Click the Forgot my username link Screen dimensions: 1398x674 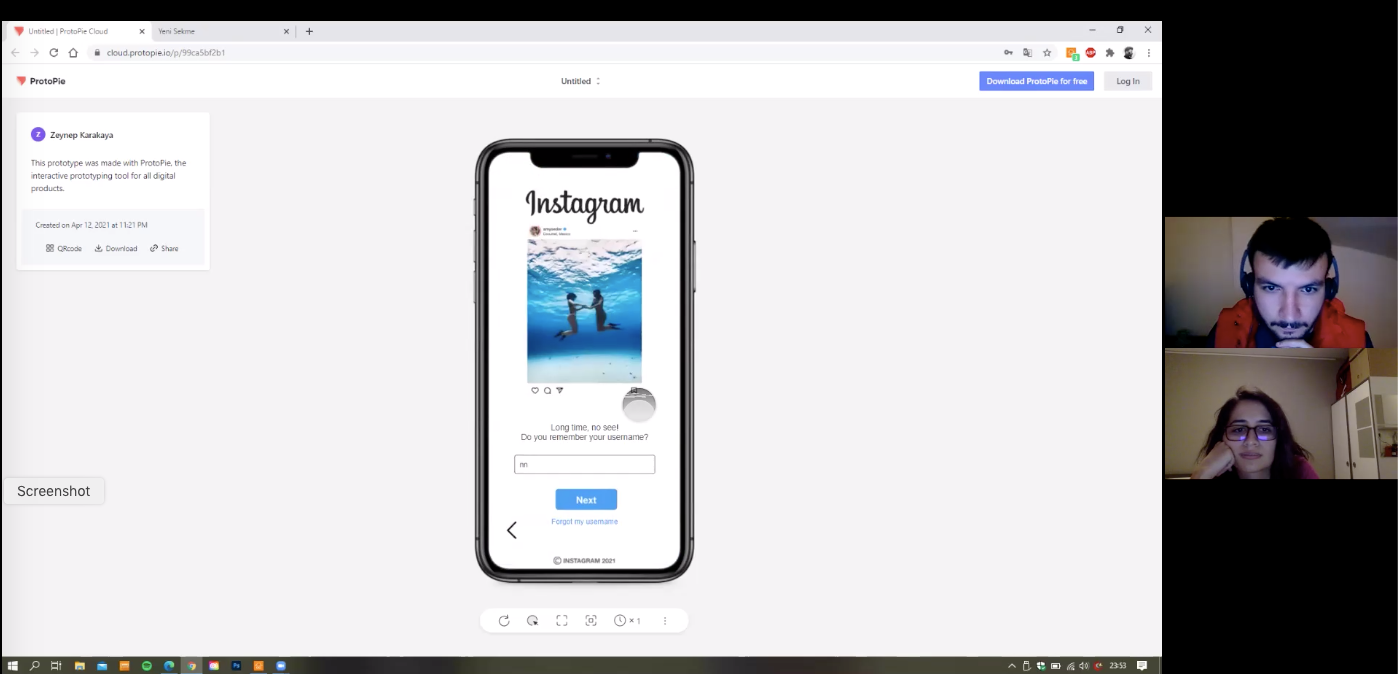pyautogui.click(x=585, y=522)
